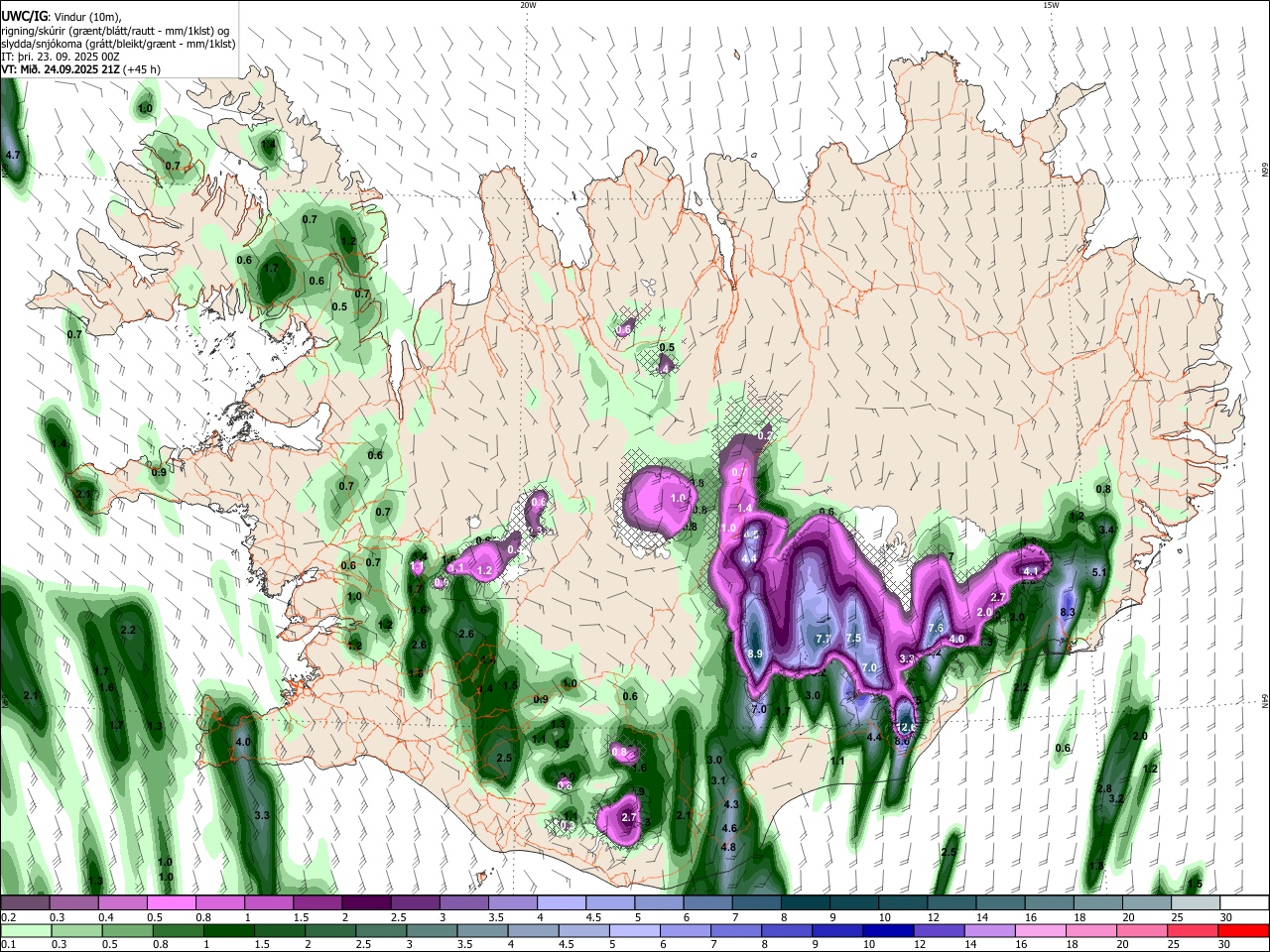Click the UWC/IG title text
The image size is (1270, 952).
coord(24,16)
